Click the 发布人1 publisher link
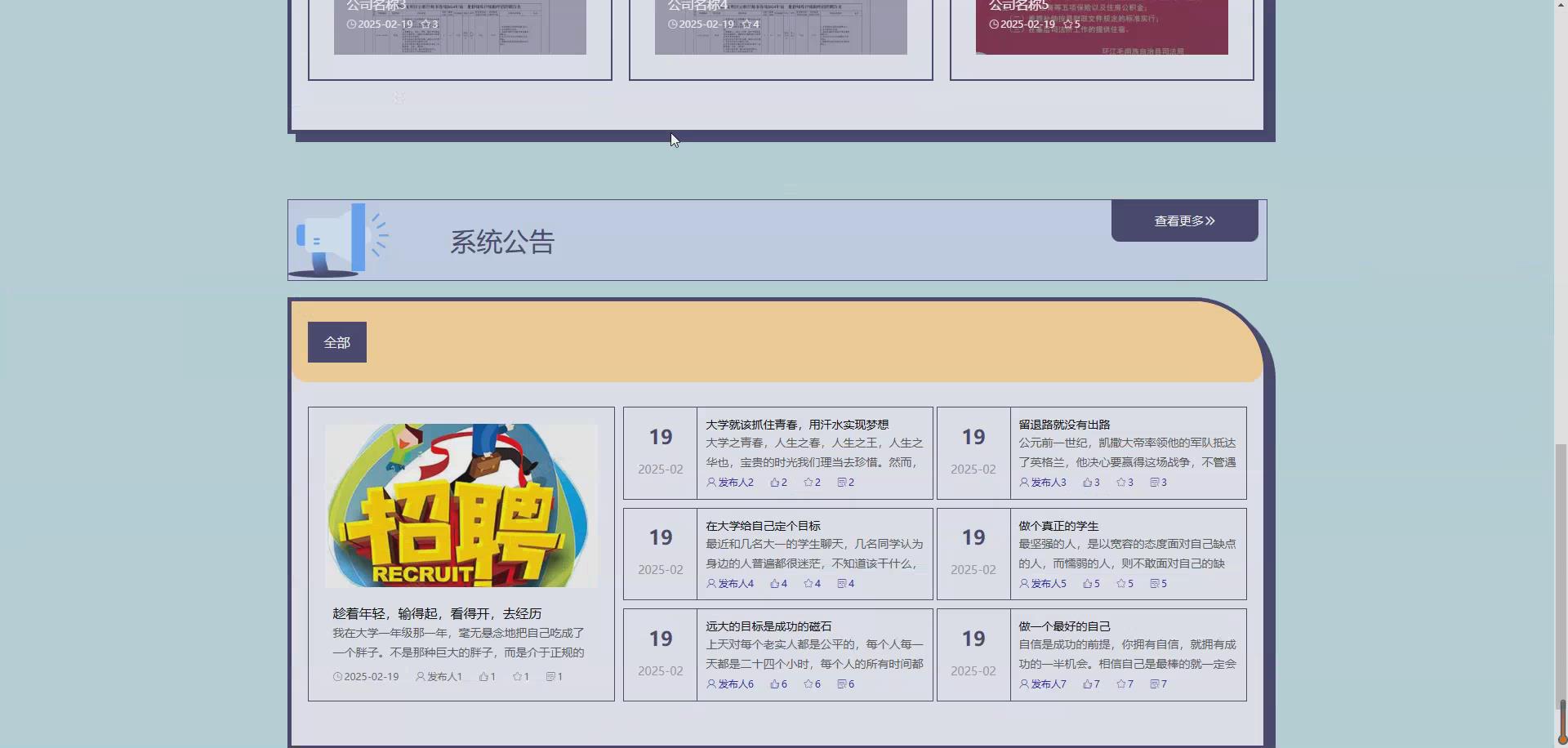This screenshot has height=748, width=1568. (441, 676)
